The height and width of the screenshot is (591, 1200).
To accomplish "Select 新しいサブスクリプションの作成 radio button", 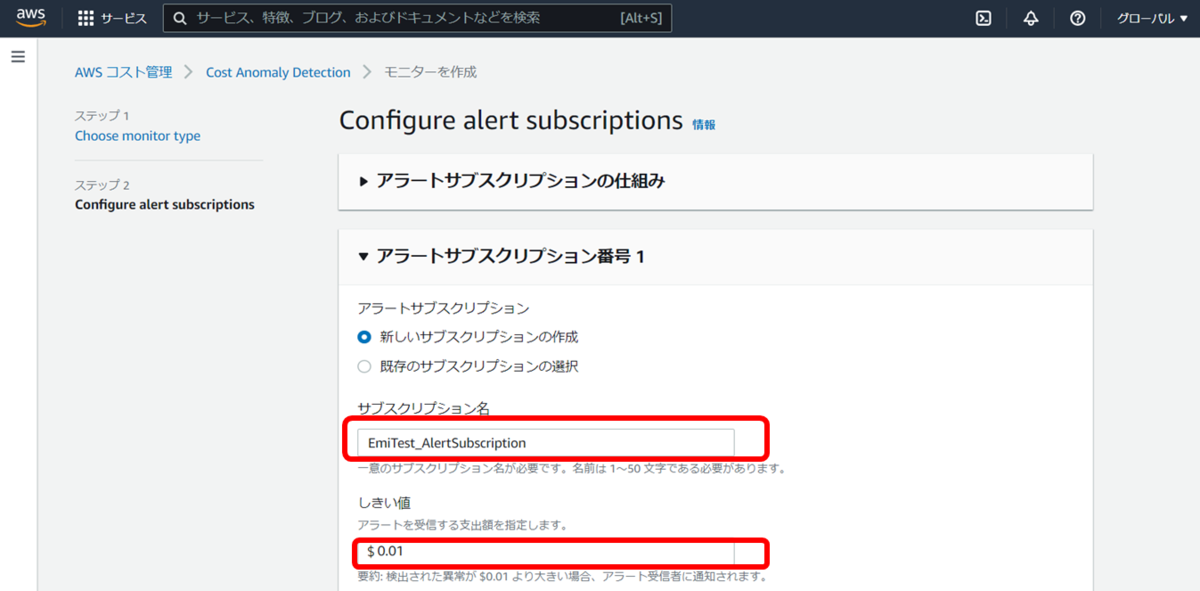I will [x=364, y=337].
